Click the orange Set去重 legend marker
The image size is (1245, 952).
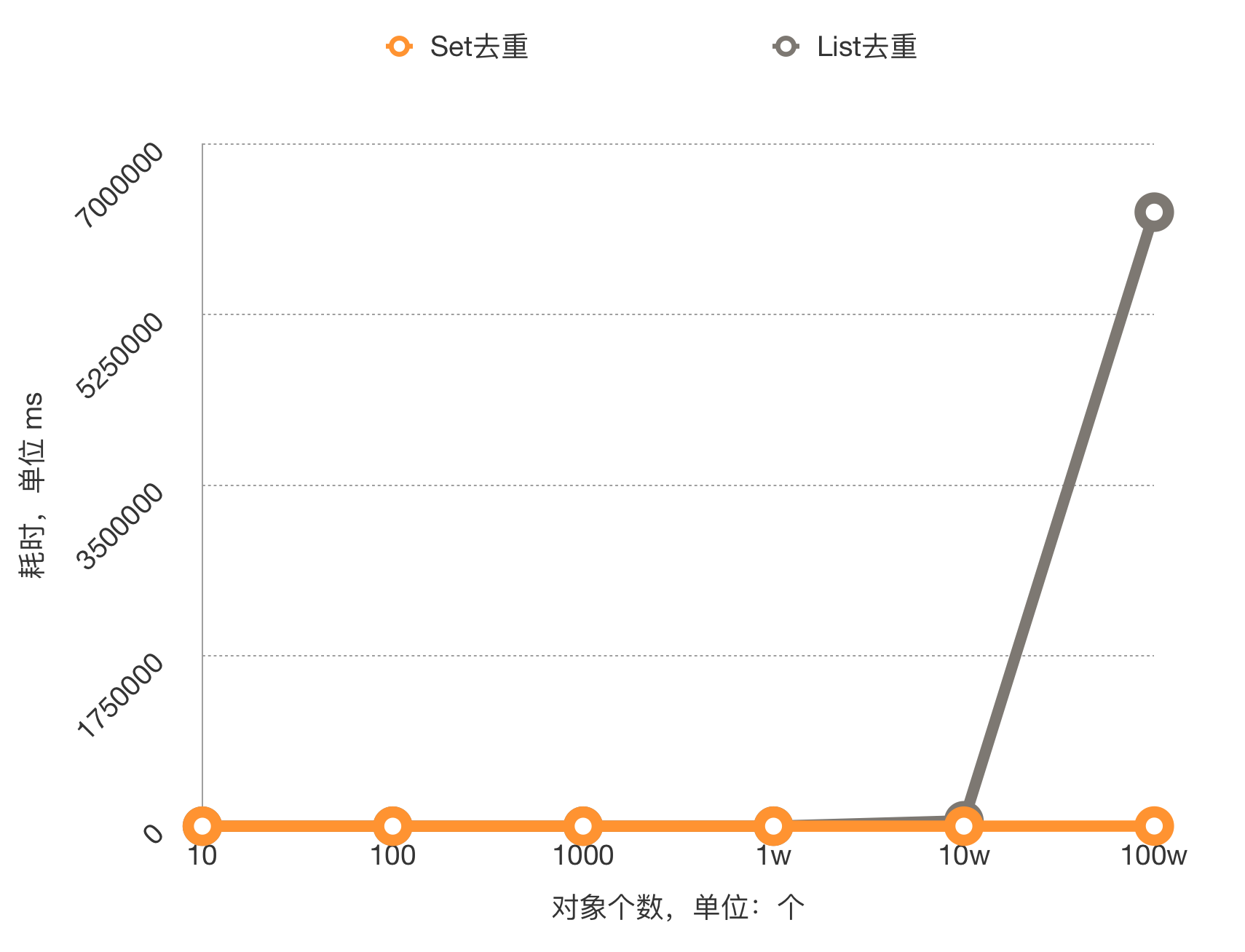click(x=399, y=47)
